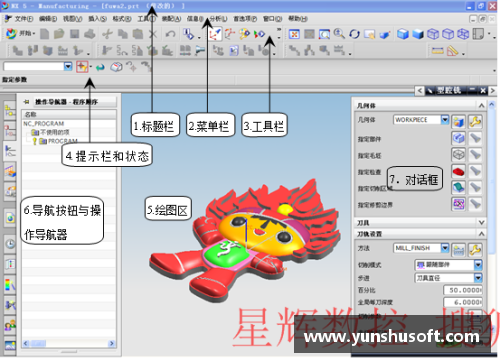Click the flashlight display icon beside 指定部件
The width and height of the screenshot is (500, 362).
(475, 138)
